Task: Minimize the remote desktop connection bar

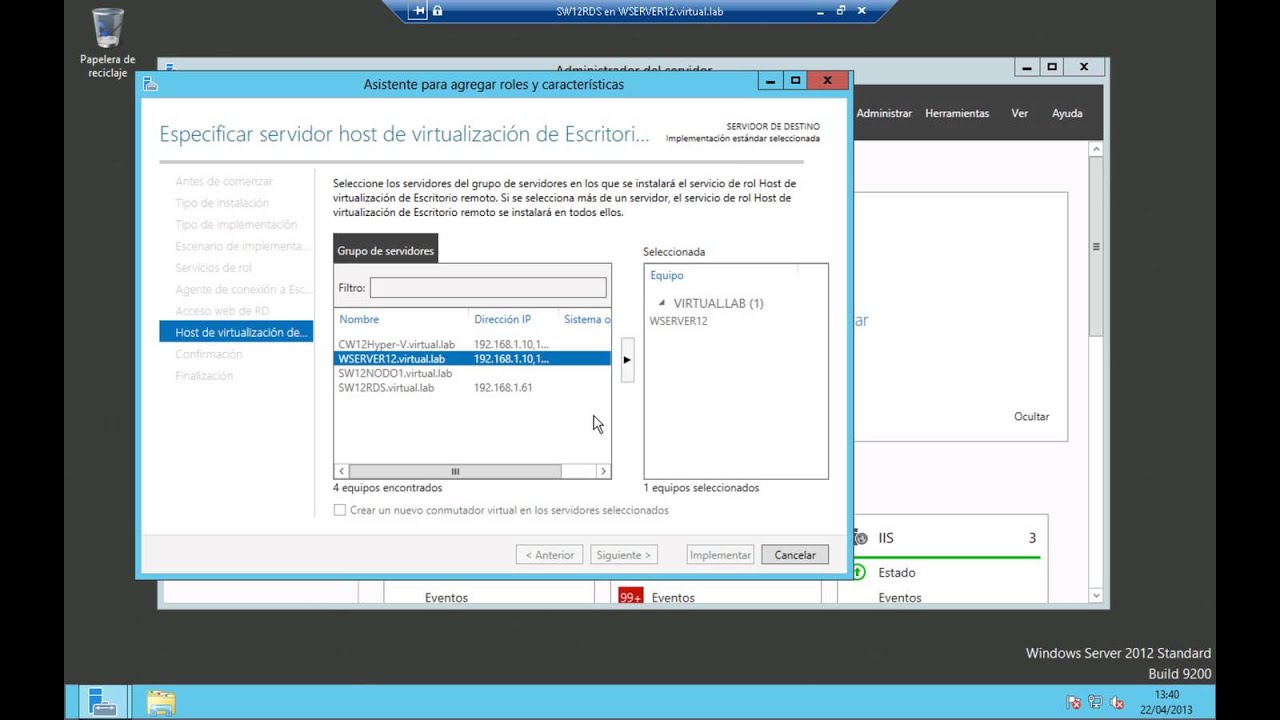Action: 819,11
